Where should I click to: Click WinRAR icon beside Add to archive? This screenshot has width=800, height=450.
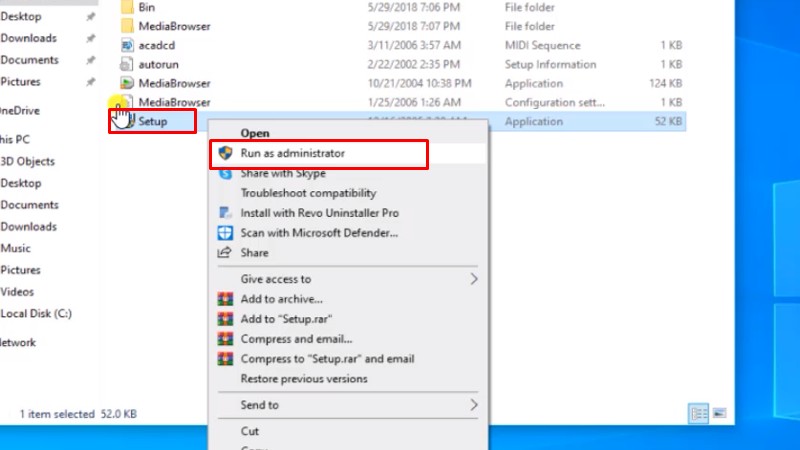pyautogui.click(x=225, y=299)
